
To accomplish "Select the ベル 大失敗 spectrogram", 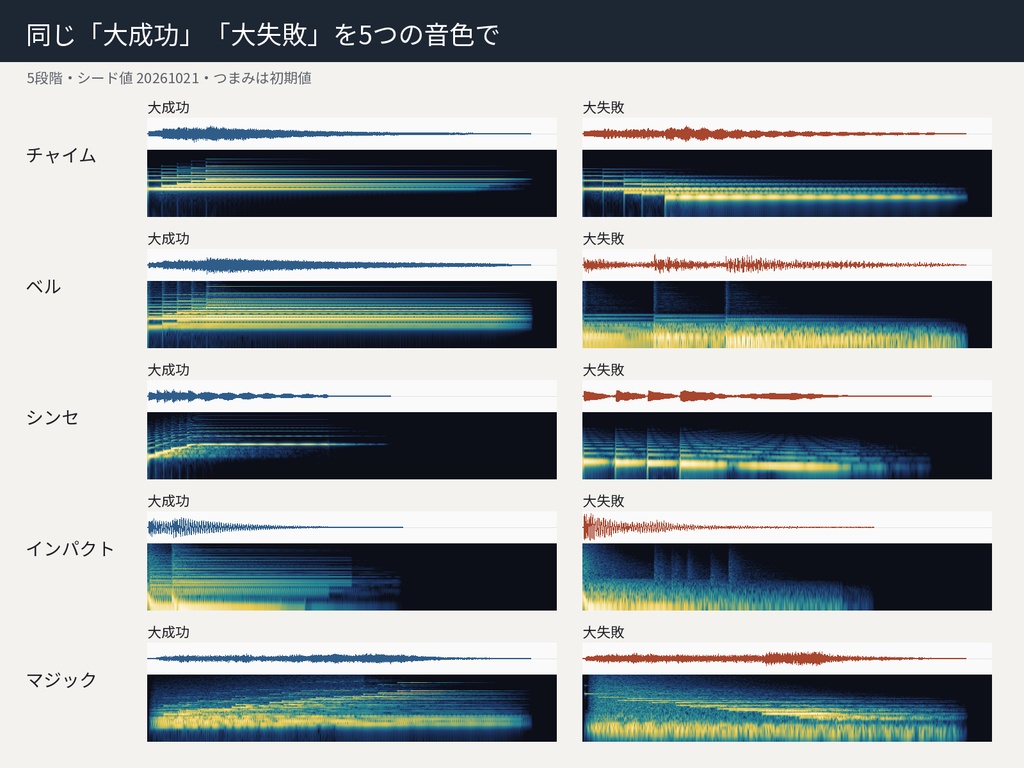I will (x=787, y=315).
